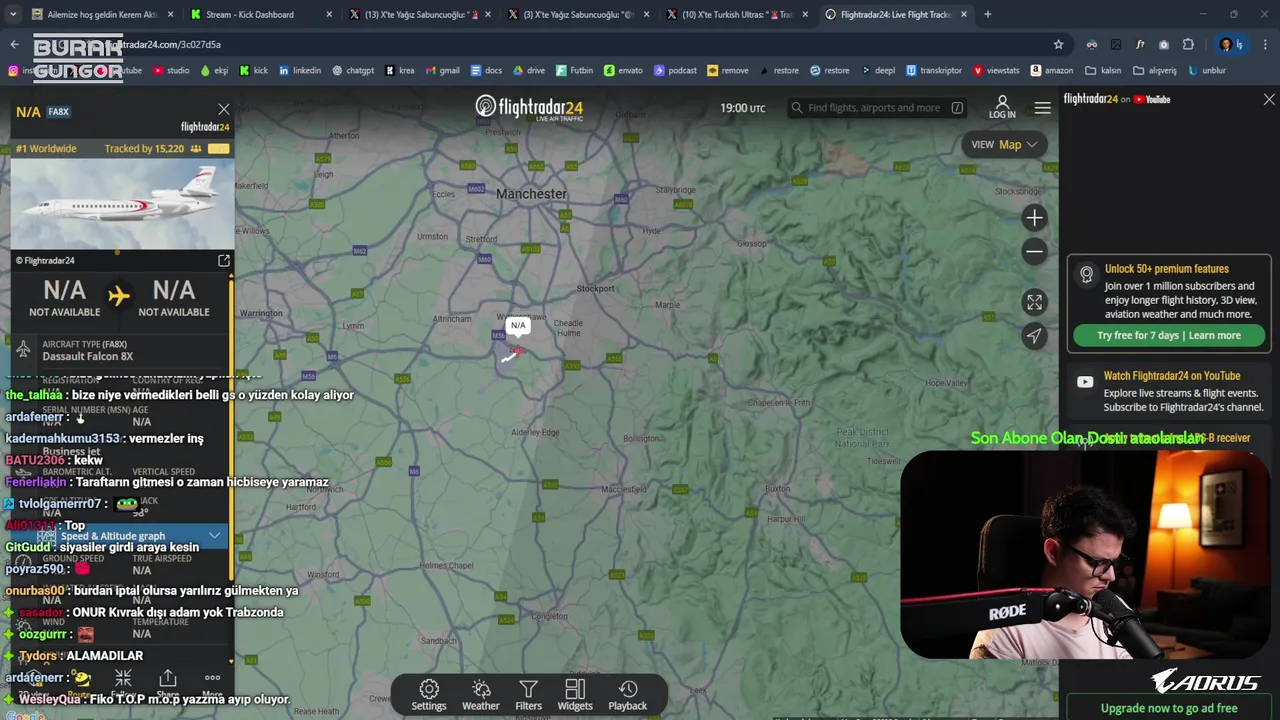Click the Manchester city label on map
The height and width of the screenshot is (720, 1280).
pos(531,194)
